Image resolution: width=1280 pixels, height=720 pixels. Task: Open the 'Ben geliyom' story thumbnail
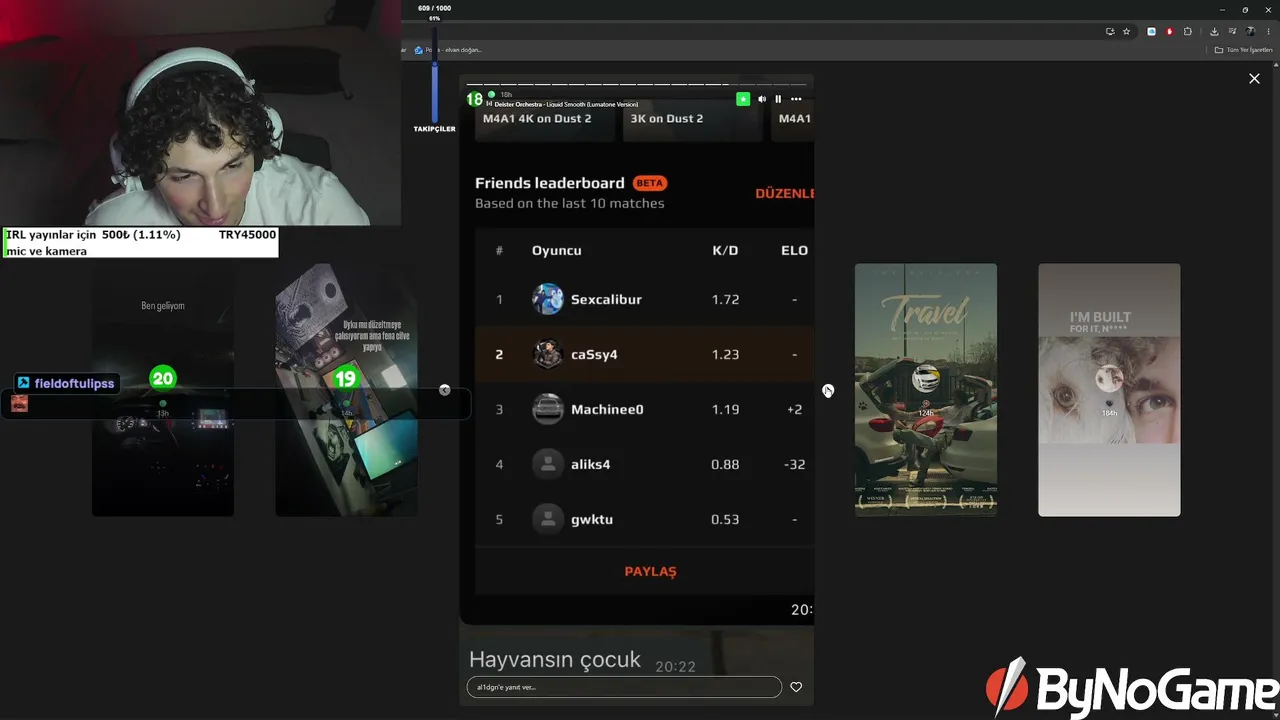click(x=163, y=390)
